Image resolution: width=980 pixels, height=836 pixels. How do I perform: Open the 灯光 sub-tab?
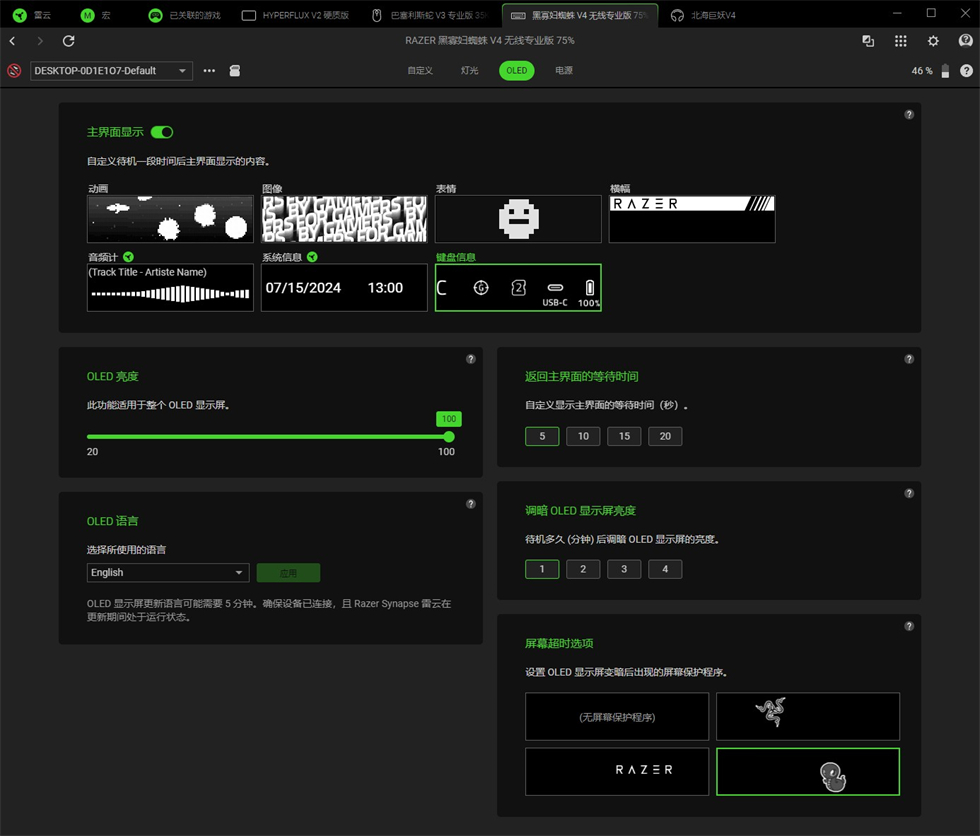click(x=469, y=71)
